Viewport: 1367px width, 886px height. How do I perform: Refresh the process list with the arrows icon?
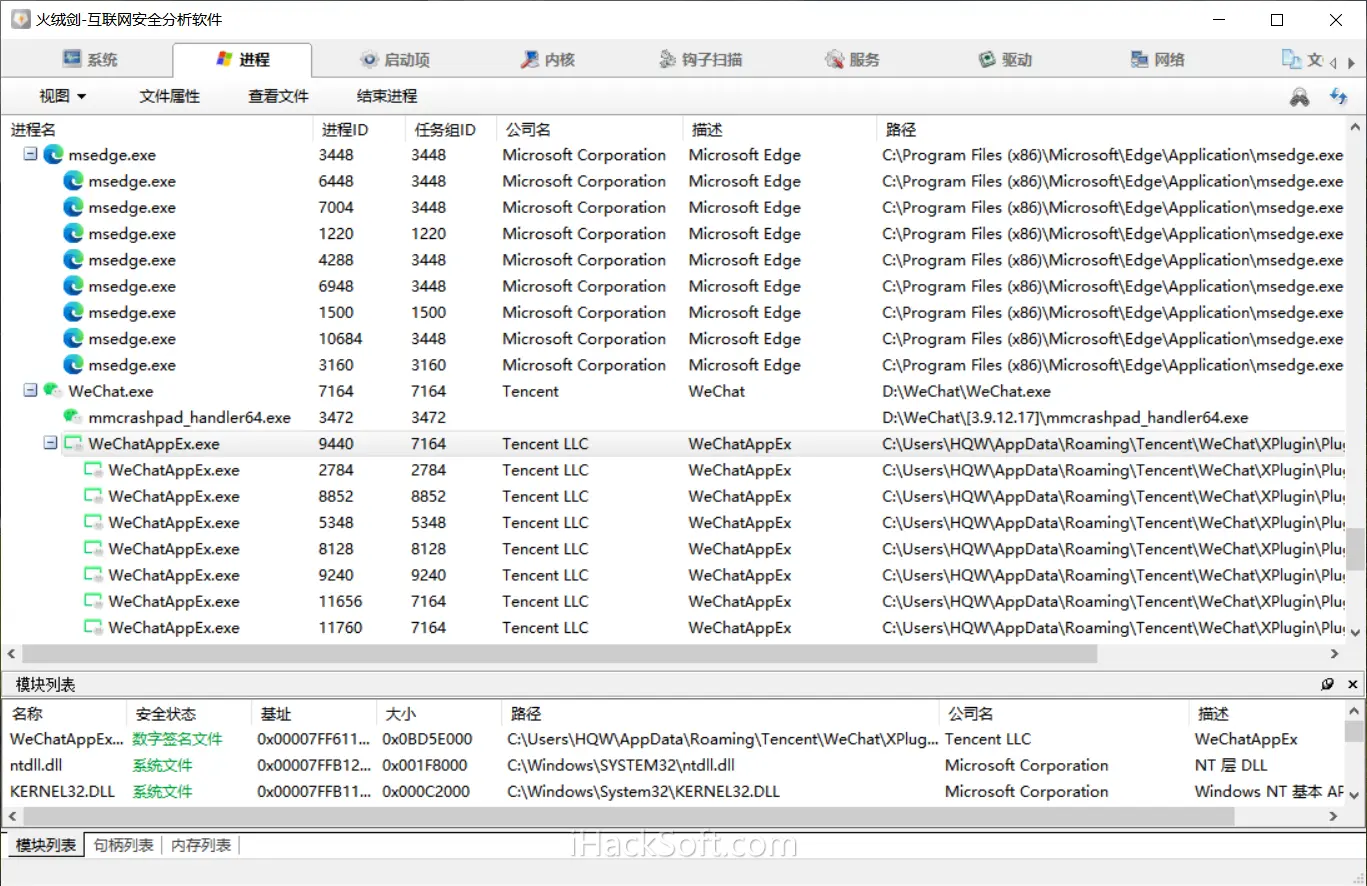coord(1338,97)
